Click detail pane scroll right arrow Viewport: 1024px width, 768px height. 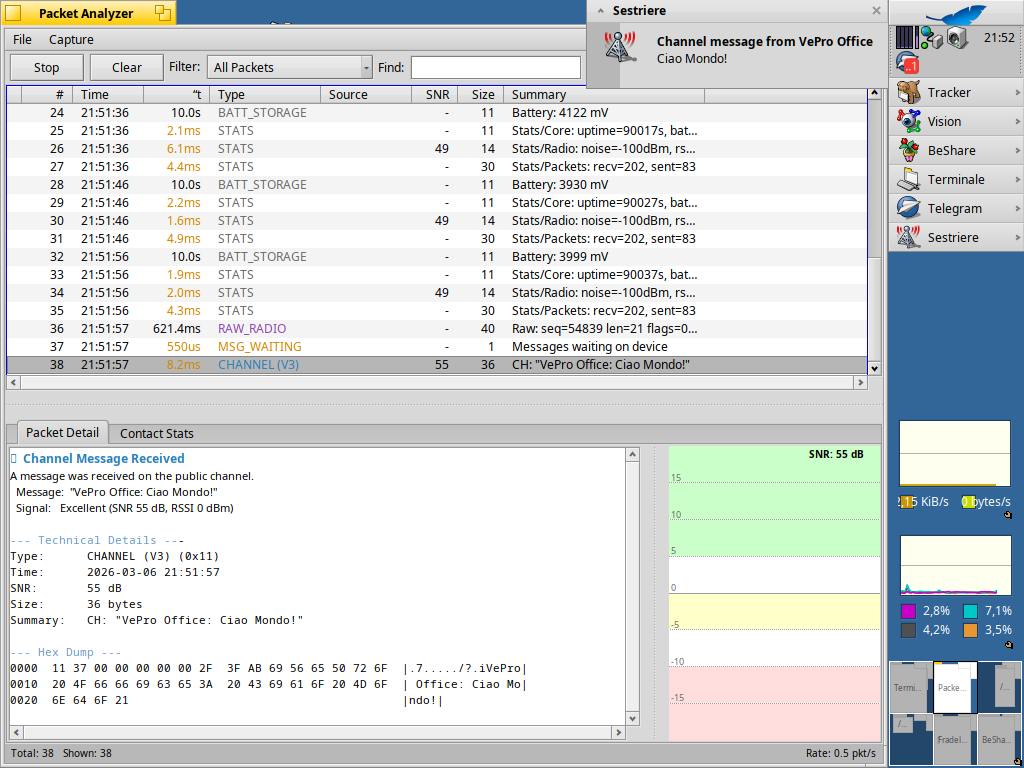tap(618, 733)
